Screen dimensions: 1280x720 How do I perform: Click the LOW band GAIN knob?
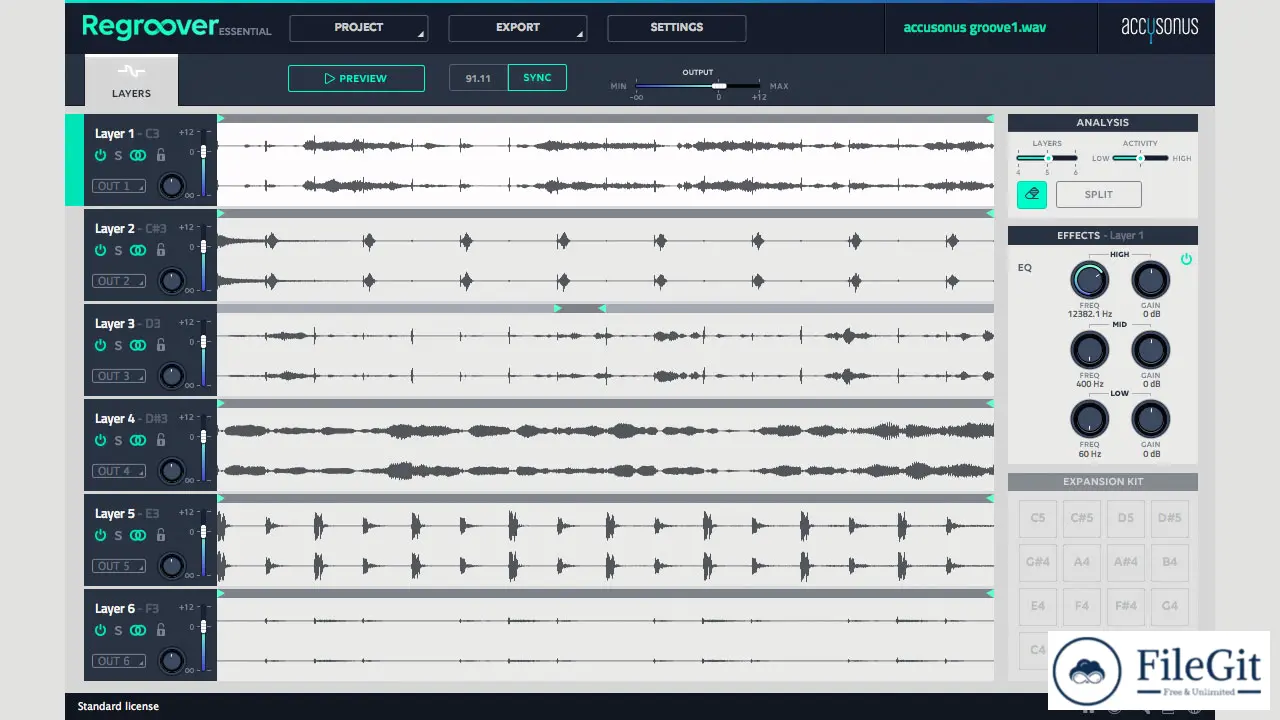pos(1151,419)
